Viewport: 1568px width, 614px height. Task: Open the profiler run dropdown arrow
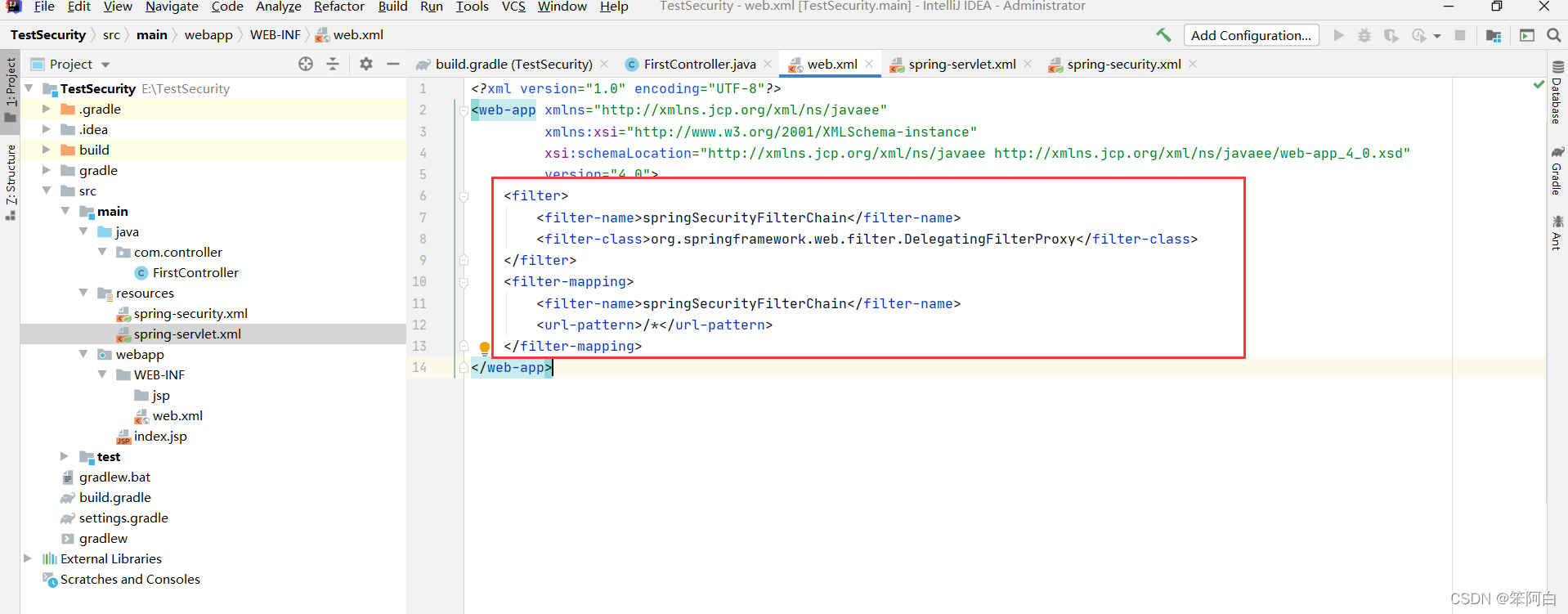[x=1437, y=36]
